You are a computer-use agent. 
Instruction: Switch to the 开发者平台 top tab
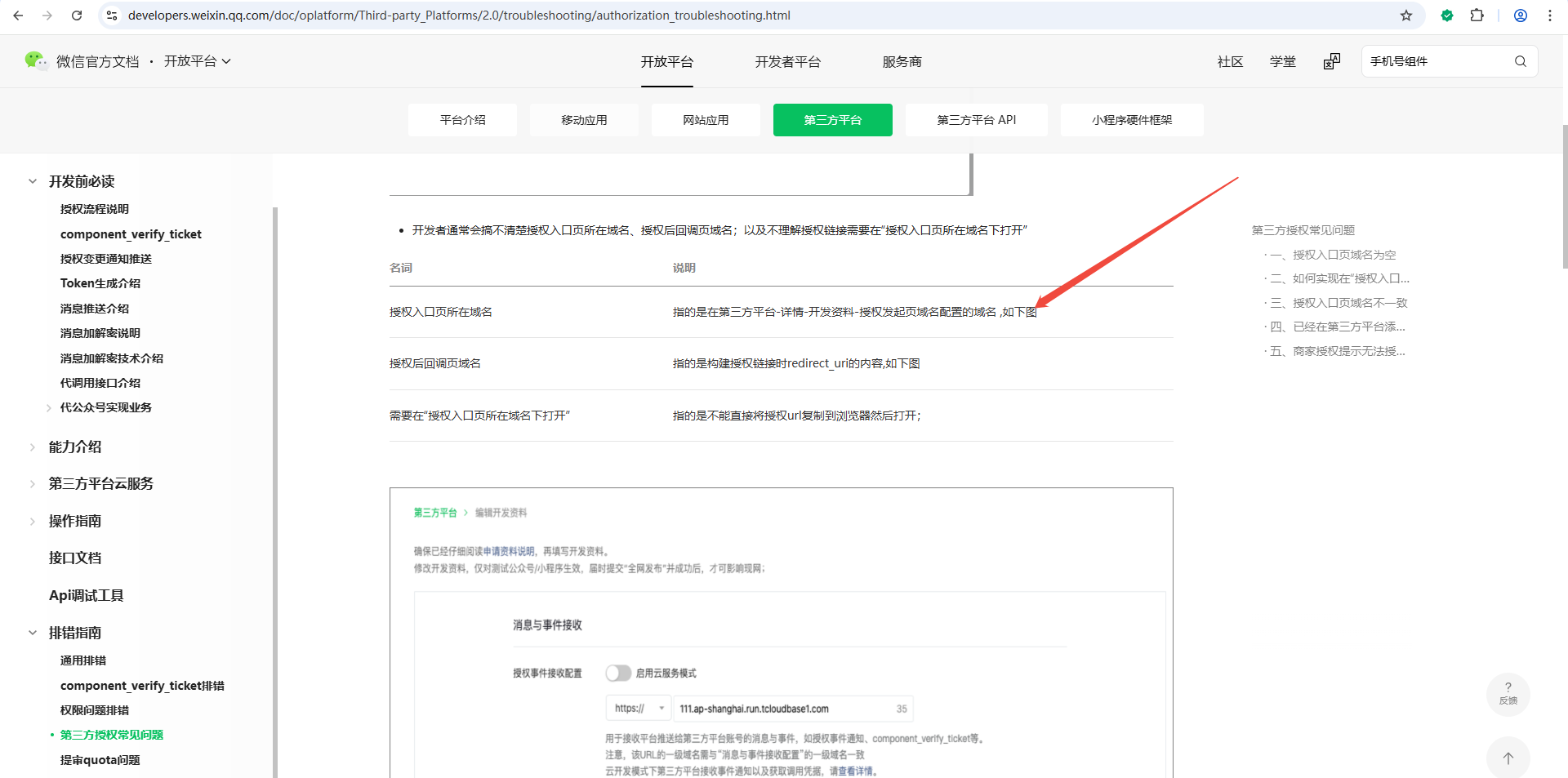[x=788, y=62]
